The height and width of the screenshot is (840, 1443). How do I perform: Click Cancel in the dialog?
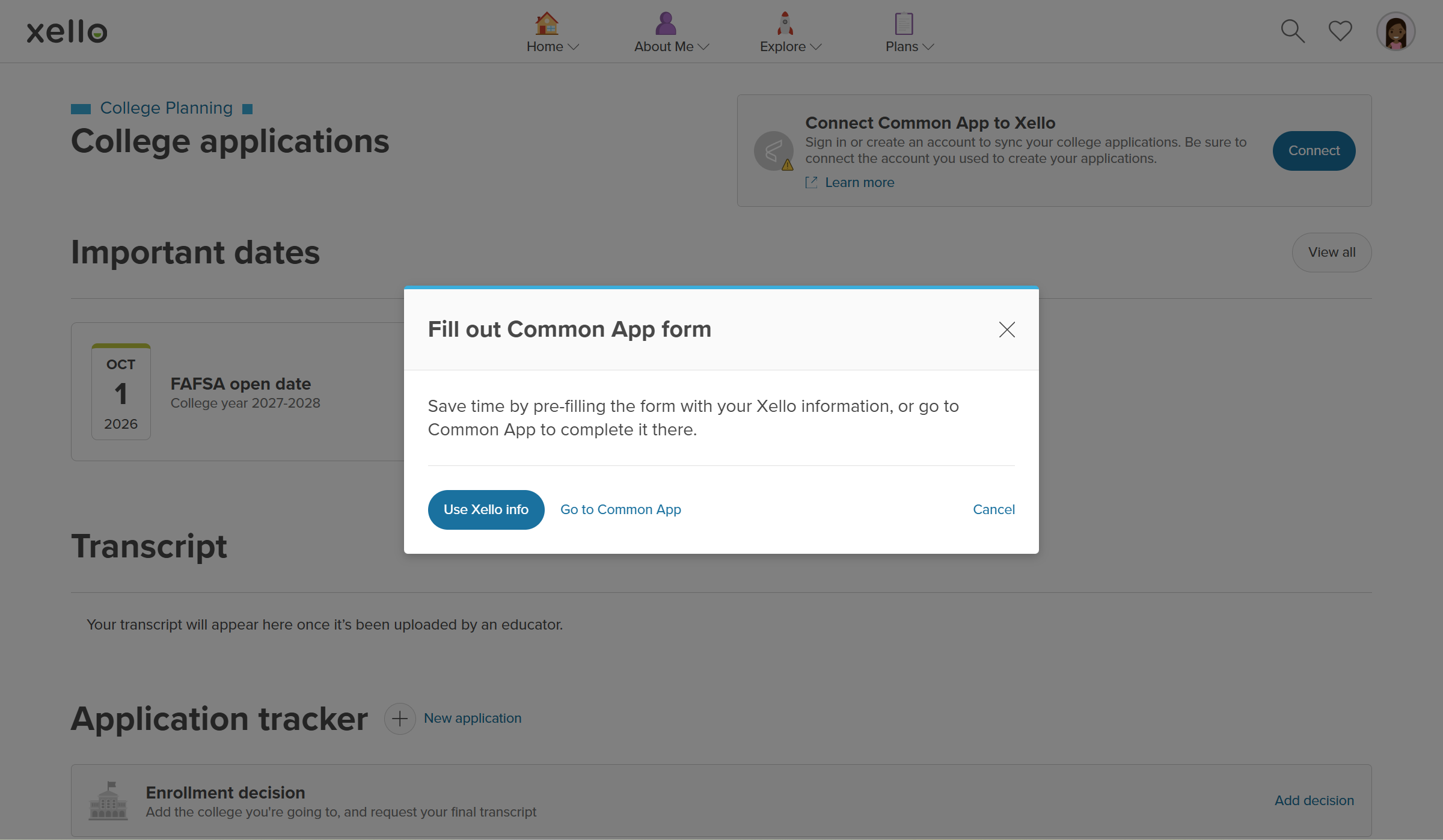994,510
